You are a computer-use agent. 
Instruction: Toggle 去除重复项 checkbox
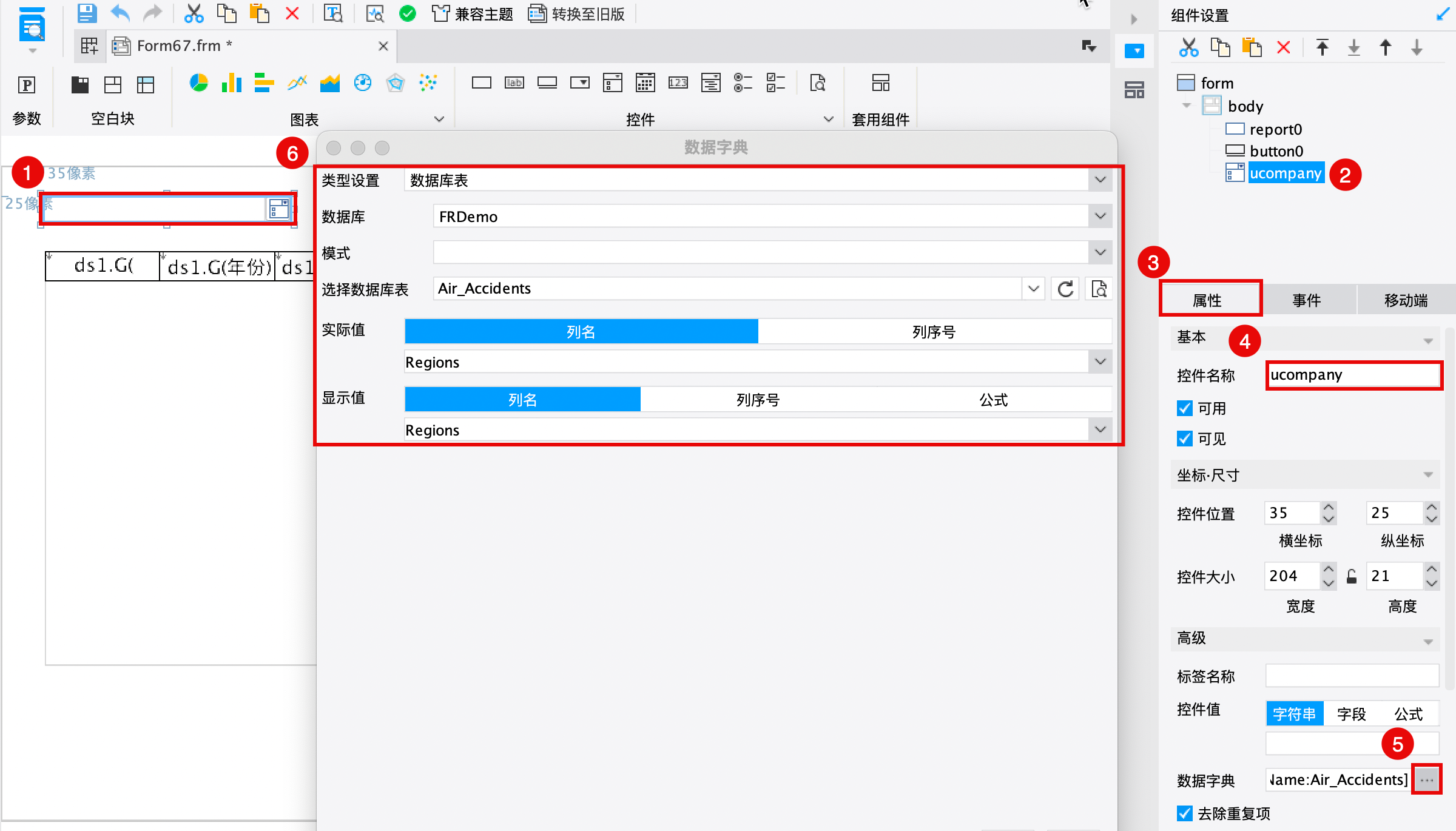tap(1184, 813)
